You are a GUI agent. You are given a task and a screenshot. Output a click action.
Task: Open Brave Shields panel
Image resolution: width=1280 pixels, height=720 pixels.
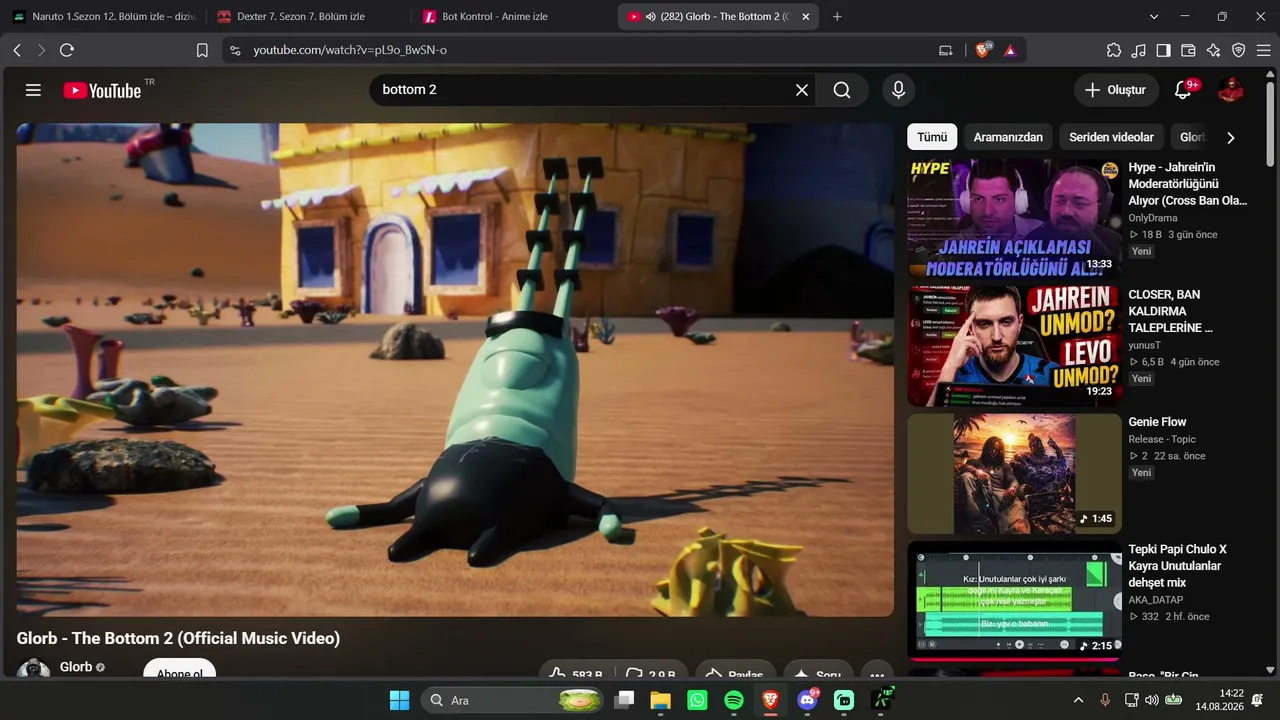coord(982,49)
